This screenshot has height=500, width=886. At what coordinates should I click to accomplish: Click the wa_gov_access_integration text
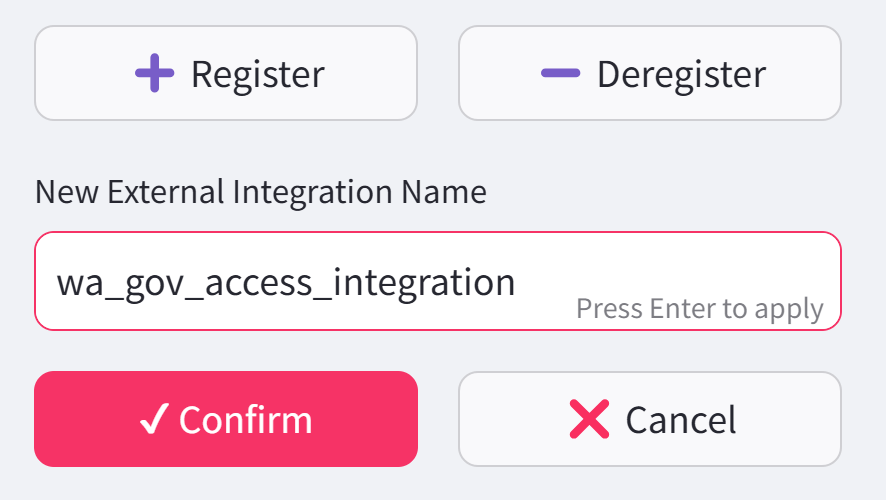click(x=285, y=283)
